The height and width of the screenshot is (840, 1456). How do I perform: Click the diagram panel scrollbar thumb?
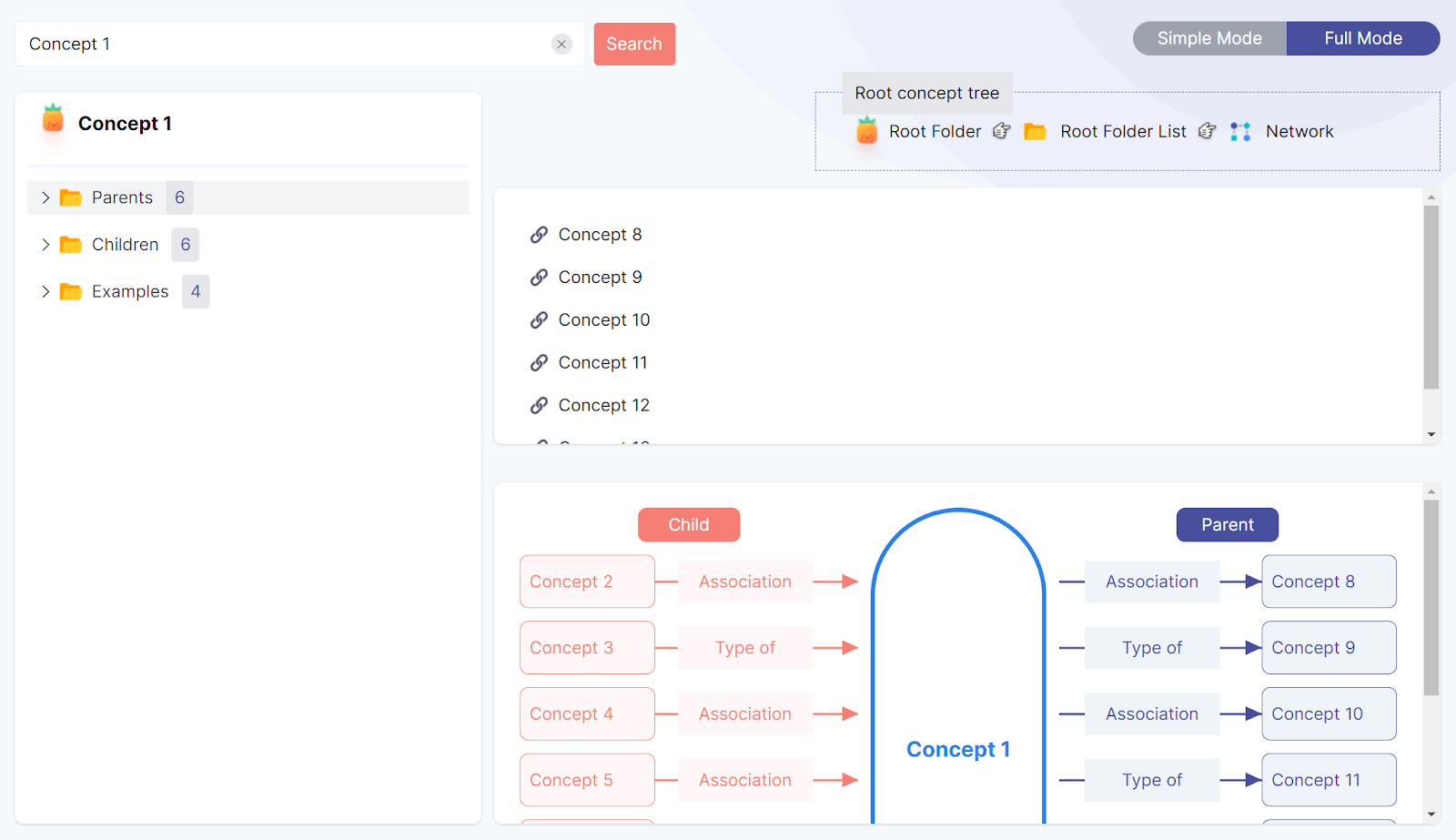tap(1431, 598)
